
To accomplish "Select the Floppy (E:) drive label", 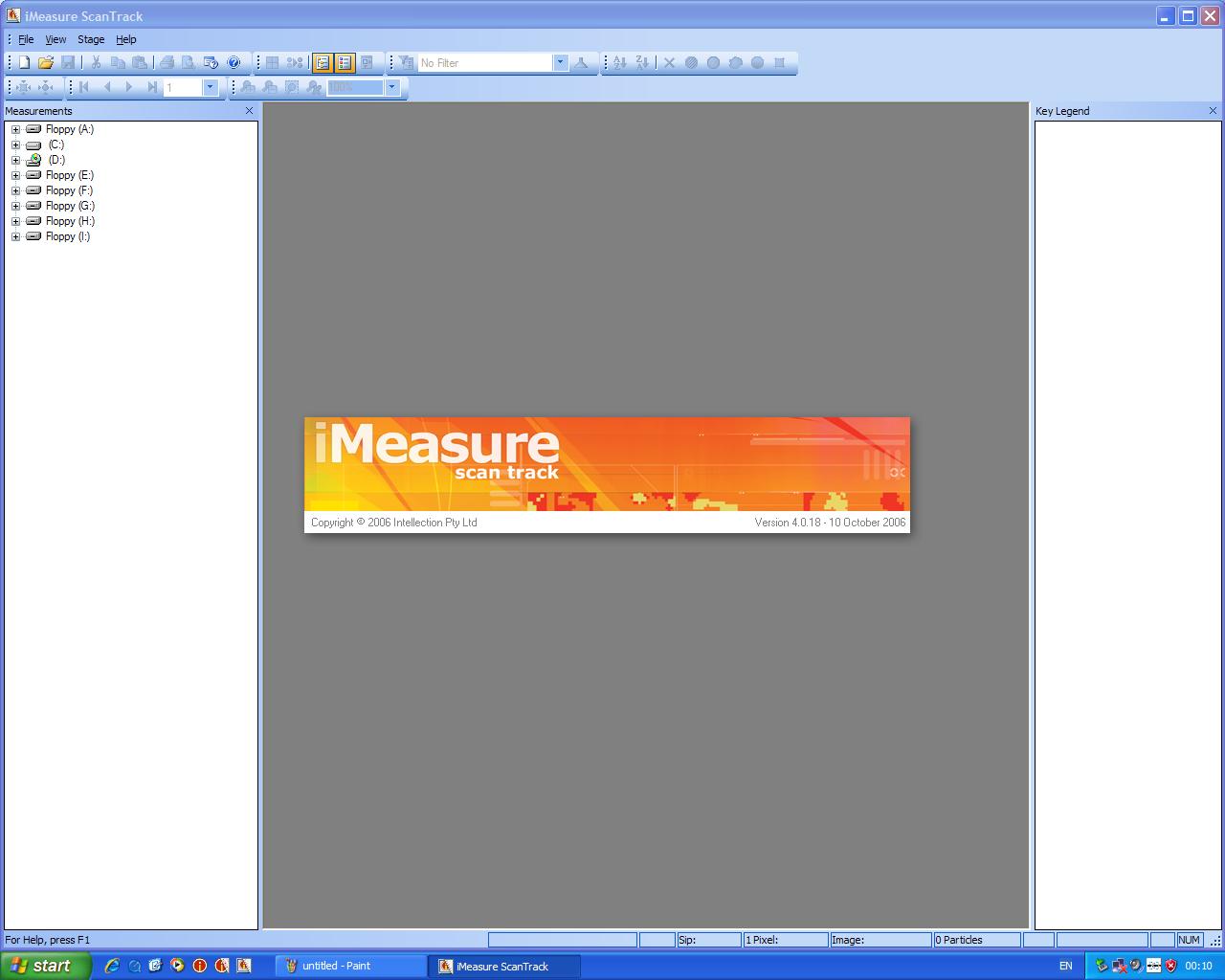I will coord(70,175).
